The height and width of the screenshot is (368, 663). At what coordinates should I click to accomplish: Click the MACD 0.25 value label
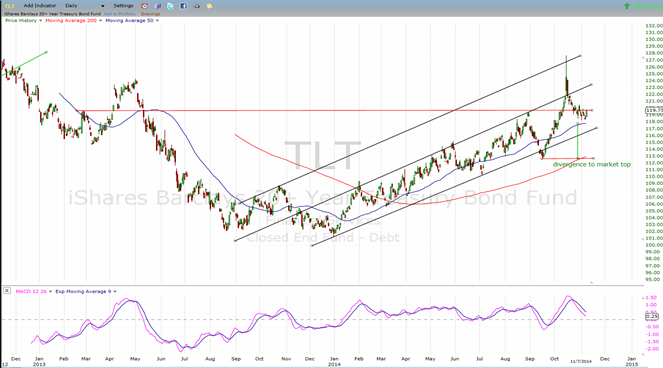[652, 316]
